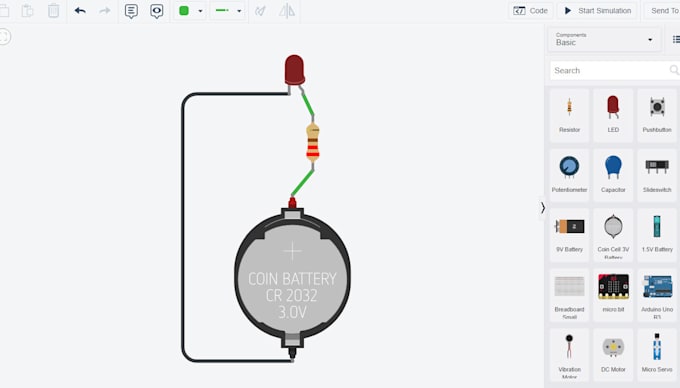Select the green wire color swatch
Screen dimensions: 680x388
184,10
